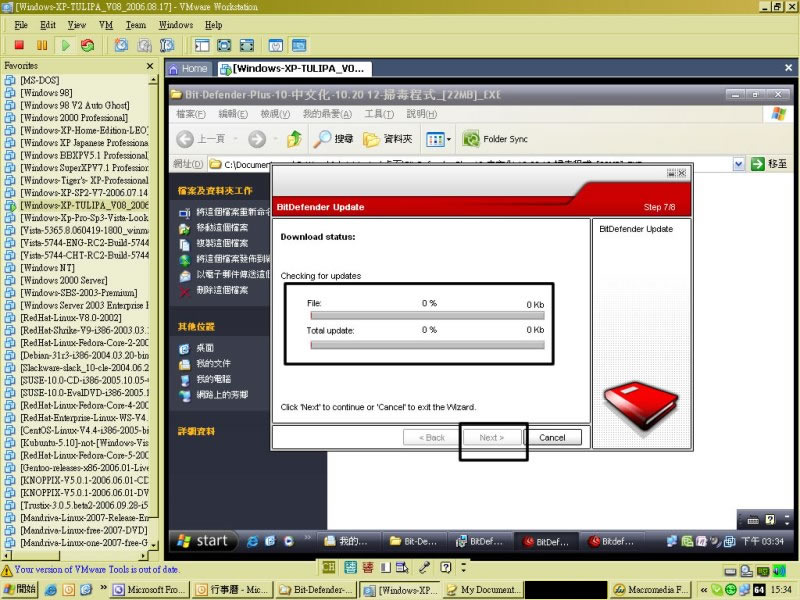Click the Bit-De folder taskbar button in guest
Screen dimensions: 800x600
pyautogui.click(x=414, y=541)
